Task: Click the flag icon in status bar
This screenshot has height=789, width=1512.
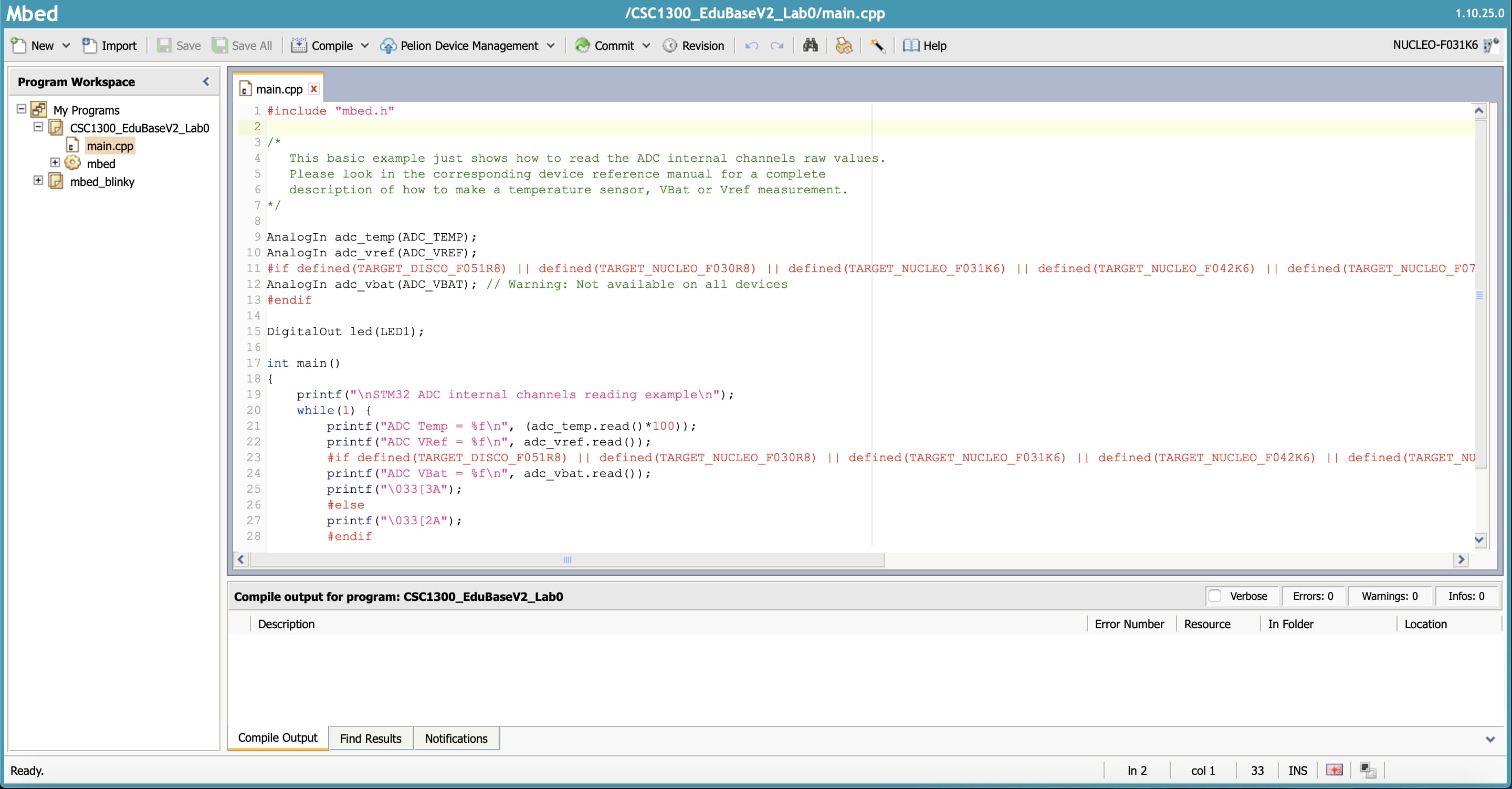Action: (x=1334, y=770)
